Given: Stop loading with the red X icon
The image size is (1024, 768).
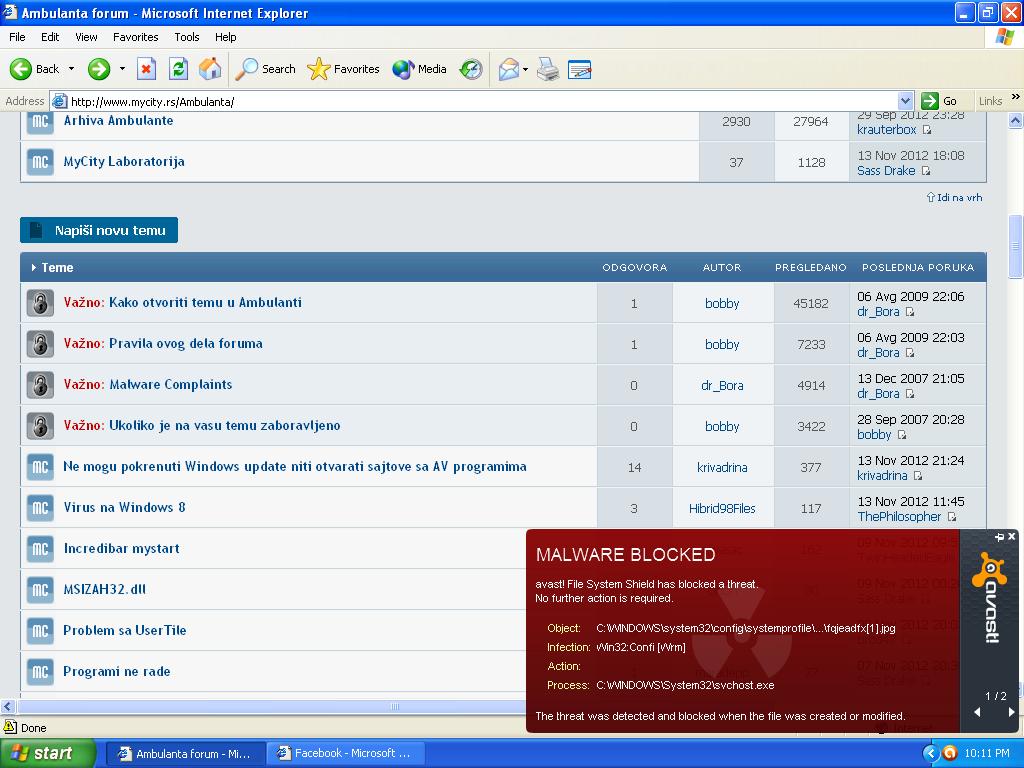Looking at the screenshot, I should tap(146, 69).
